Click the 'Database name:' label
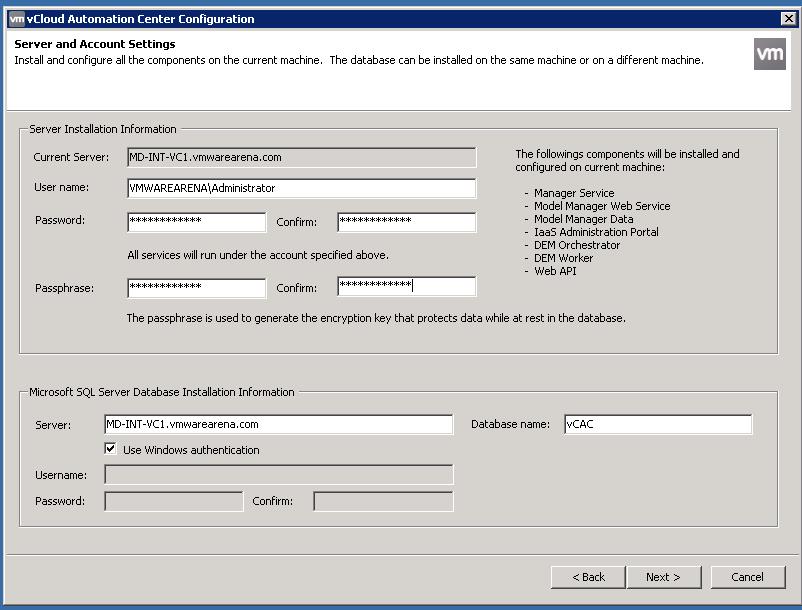This screenshot has height=610, width=802. pos(510,424)
